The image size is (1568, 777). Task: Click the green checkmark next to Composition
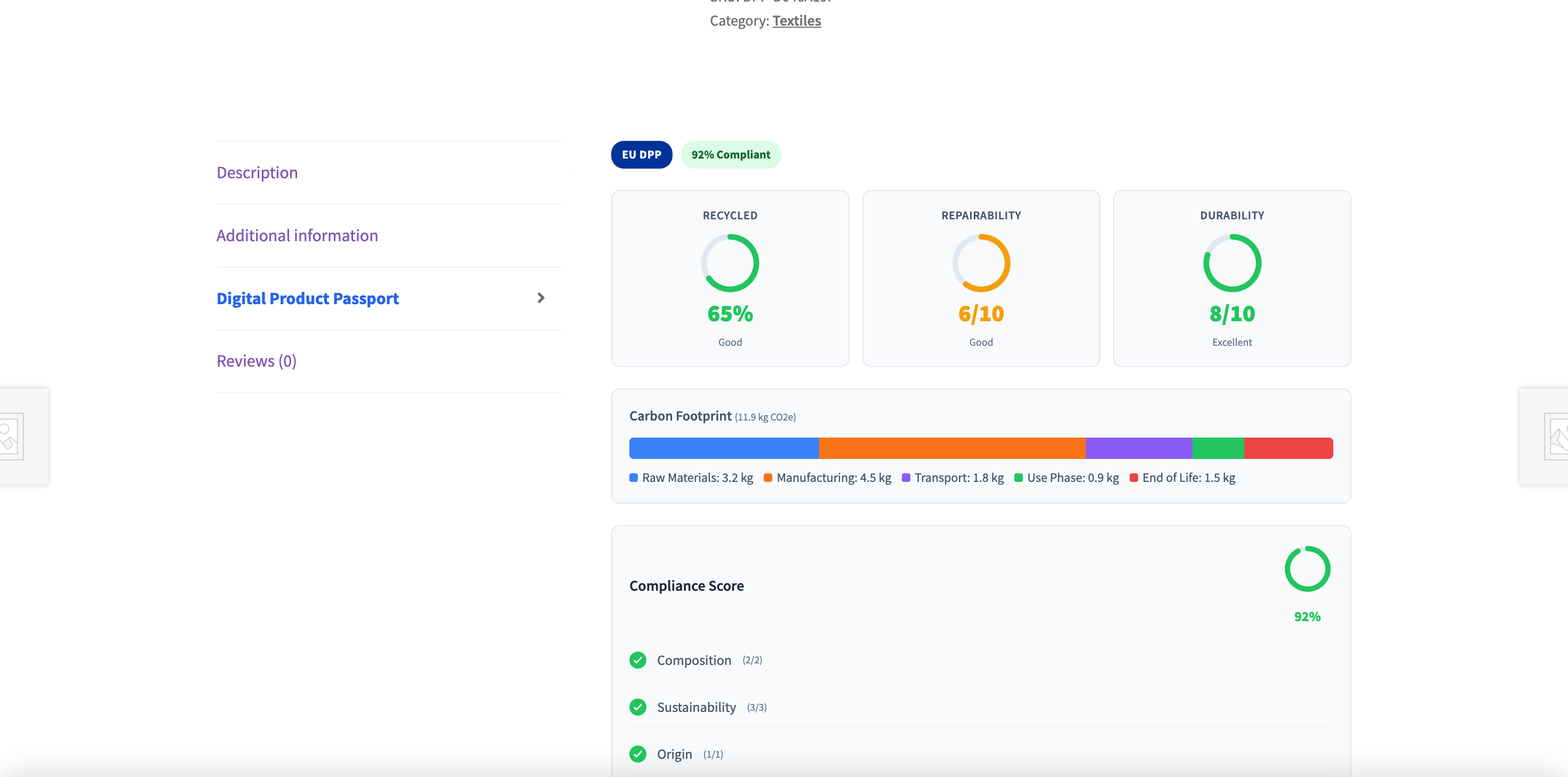coord(637,660)
